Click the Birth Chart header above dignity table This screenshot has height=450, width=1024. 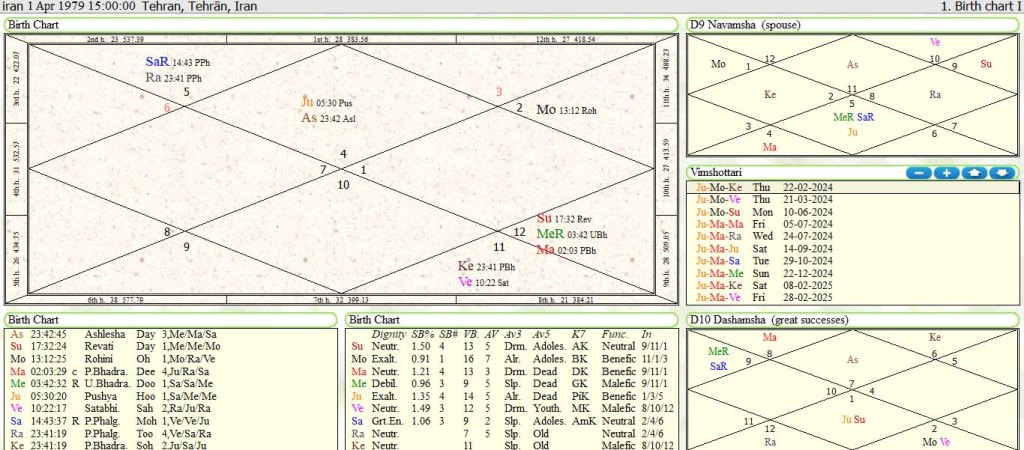pyautogui.click(x=375, y=319)
